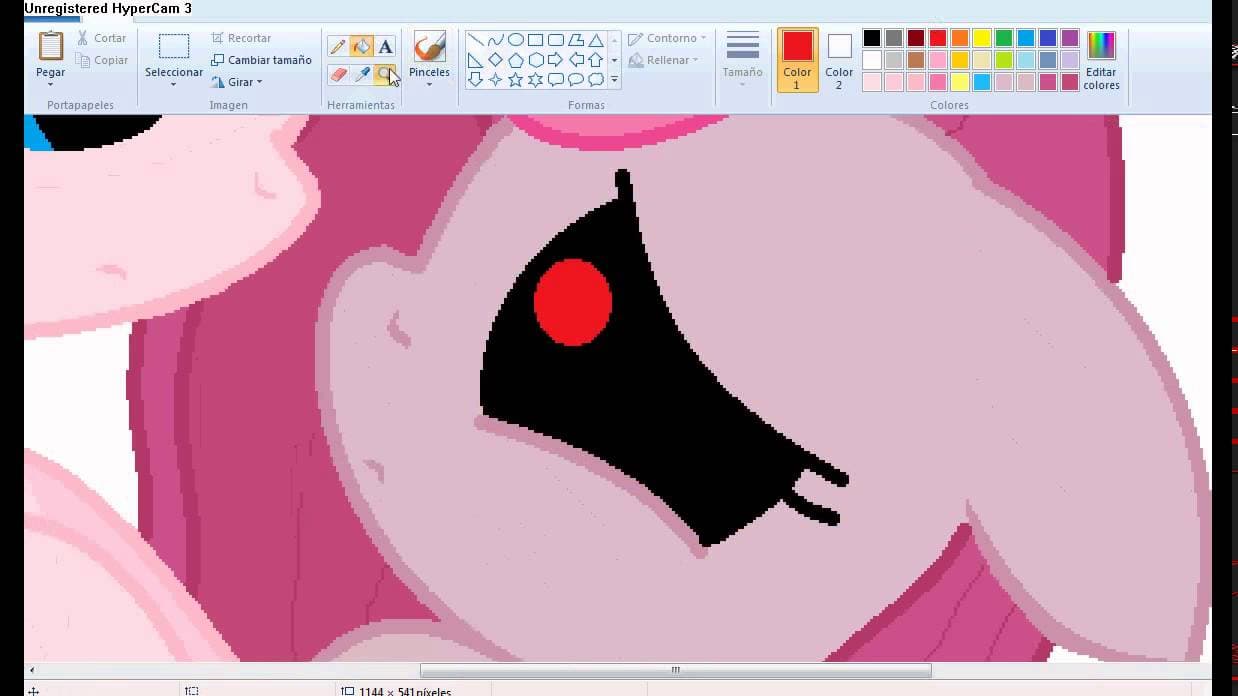1238x696 pixels.
Task: Click the Recortar crop button
Action: point(241,38)
